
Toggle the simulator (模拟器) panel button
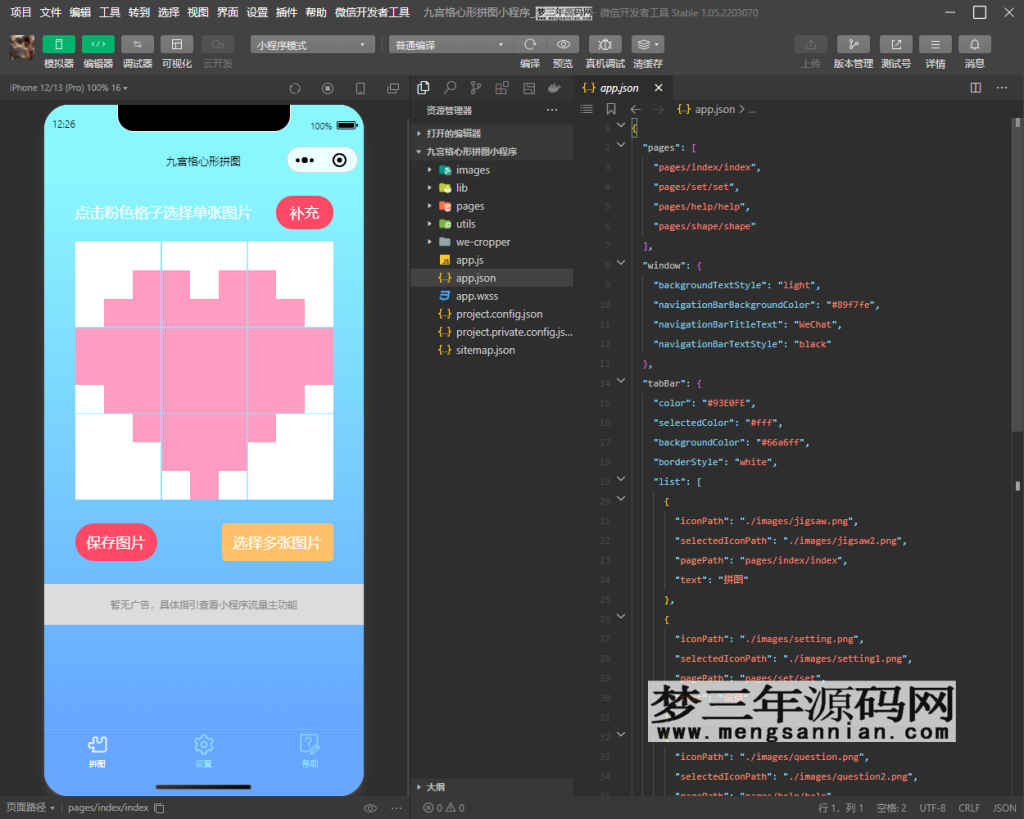click(x=59, y=45)
